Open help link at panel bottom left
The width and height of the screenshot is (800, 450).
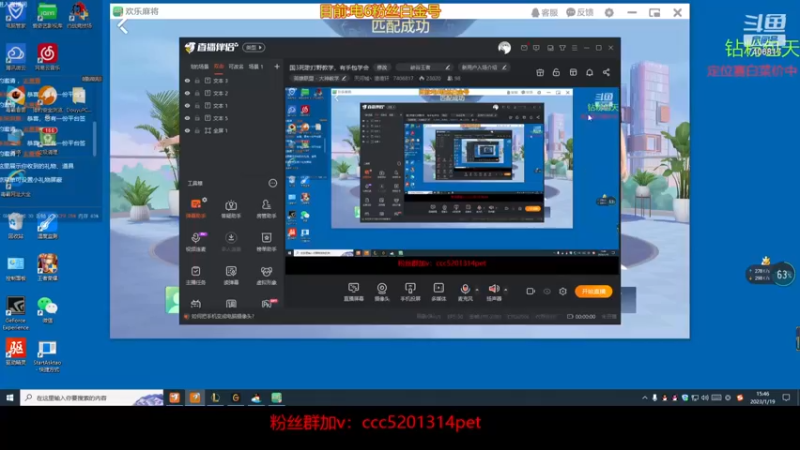tap(219, 316)
